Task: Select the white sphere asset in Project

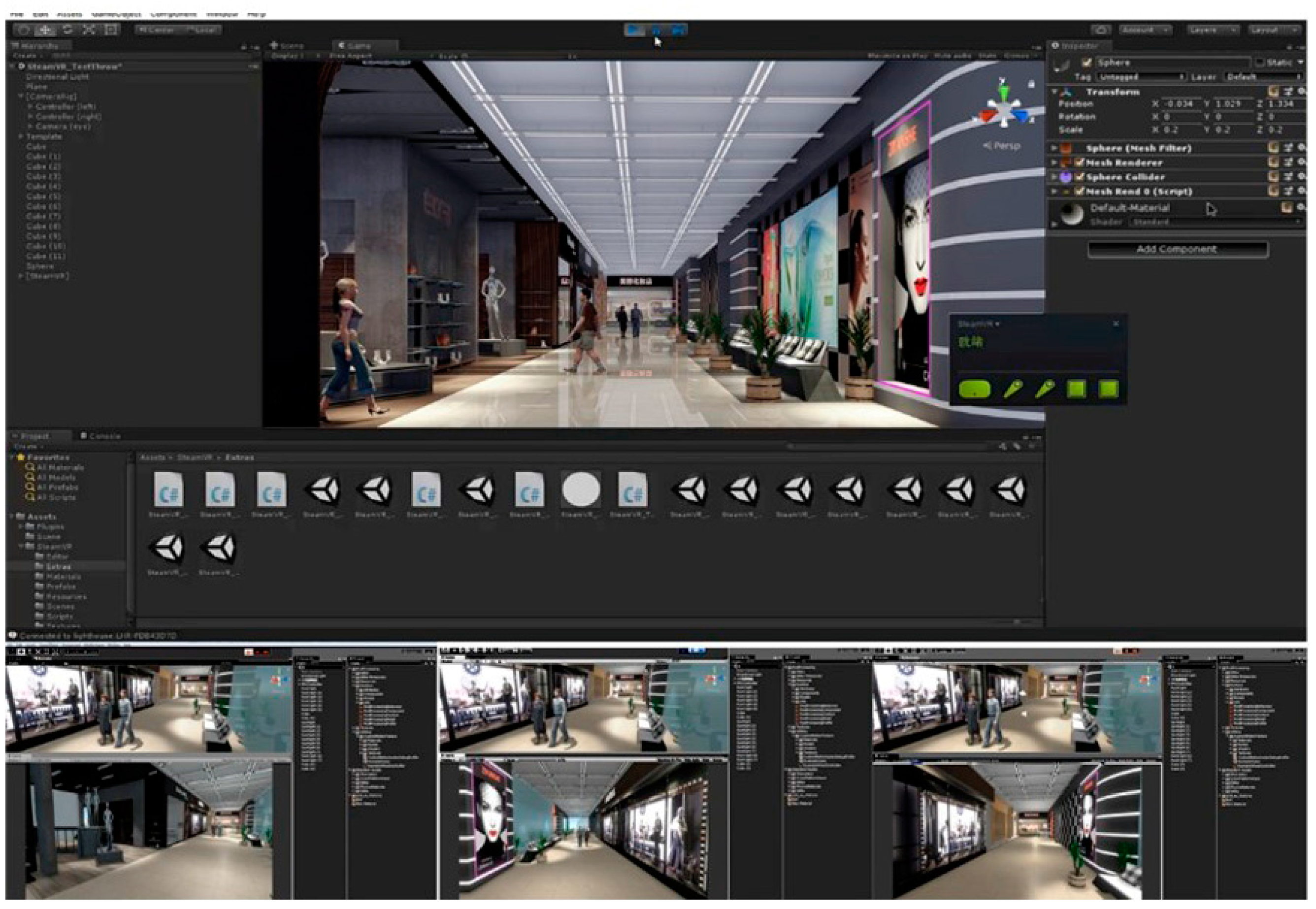Action: pyautogui.click(x=581, y=490)
